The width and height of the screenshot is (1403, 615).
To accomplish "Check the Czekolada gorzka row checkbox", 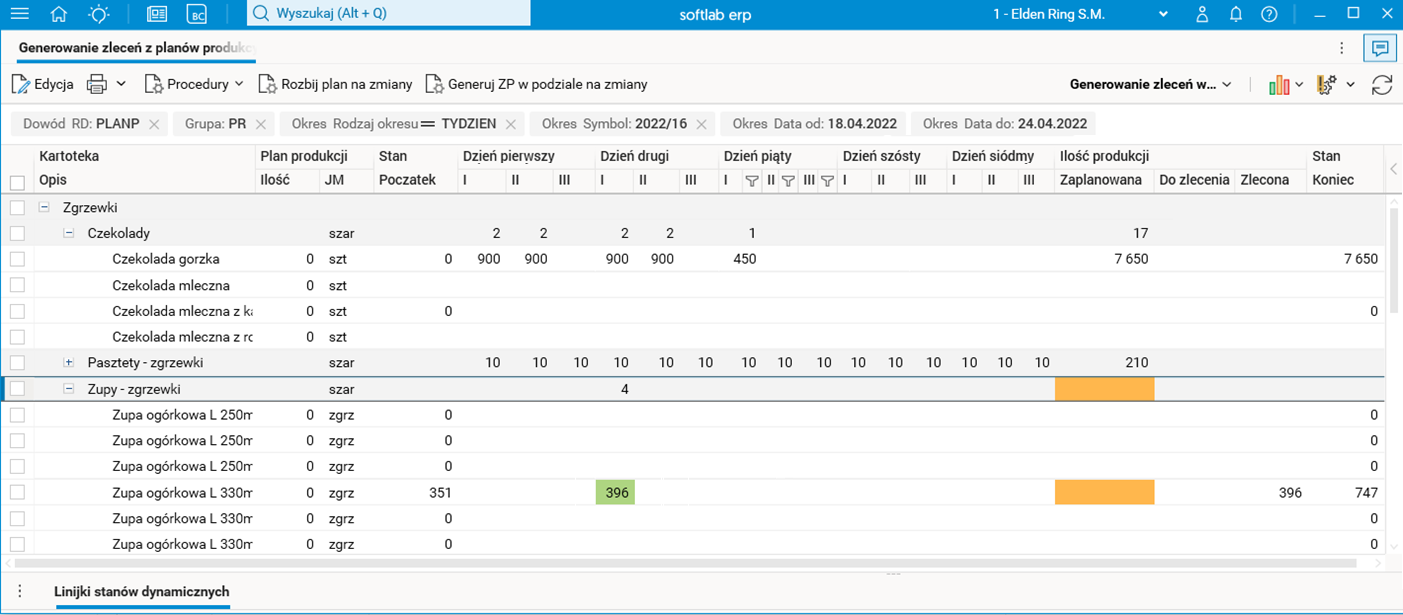I will [x=17, y=259].
